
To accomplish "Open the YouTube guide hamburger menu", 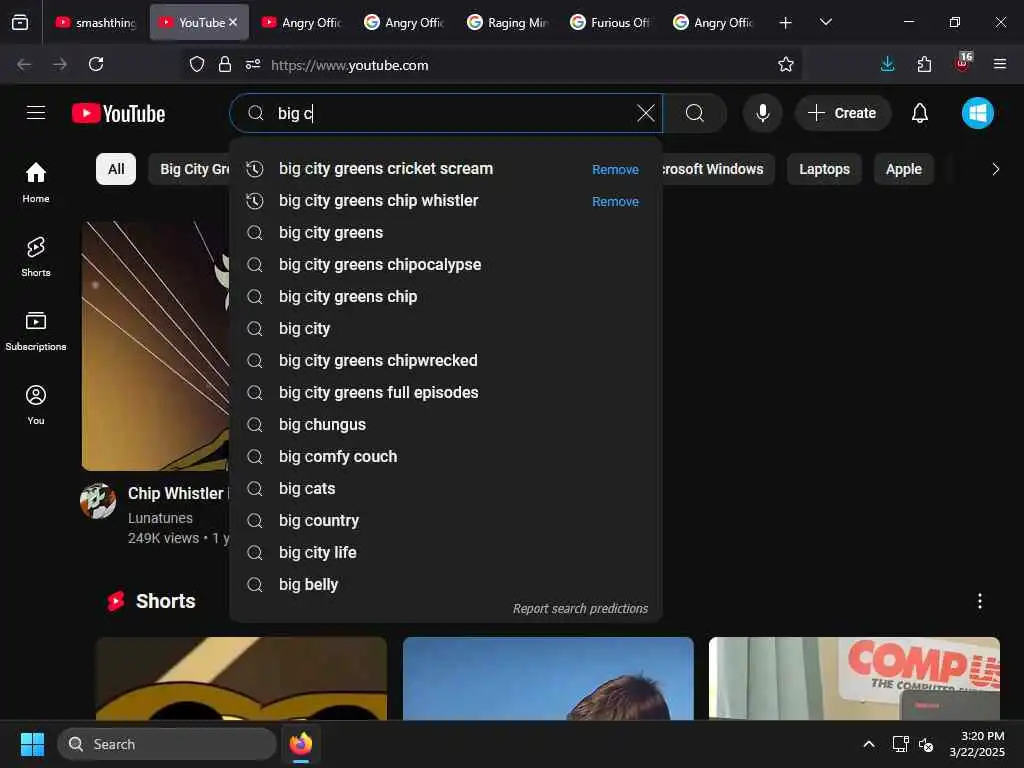I will (x=36, y=113).
